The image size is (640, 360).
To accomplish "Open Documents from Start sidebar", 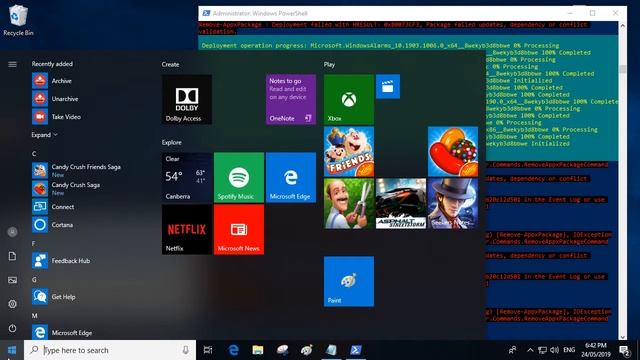I will pyautogui.click(x=12, y=256).
